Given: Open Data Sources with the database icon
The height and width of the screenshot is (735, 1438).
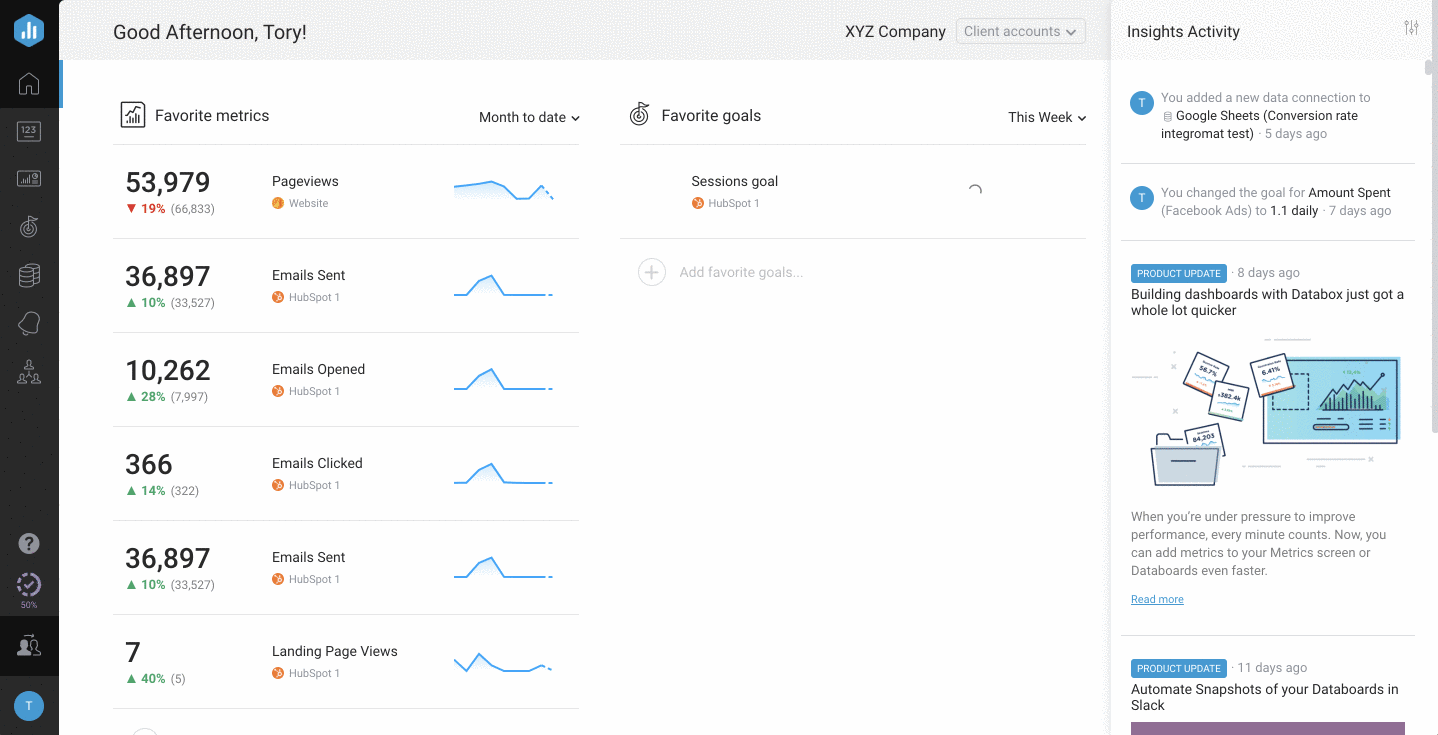Looking at the screenshot, I should (28, 275).
